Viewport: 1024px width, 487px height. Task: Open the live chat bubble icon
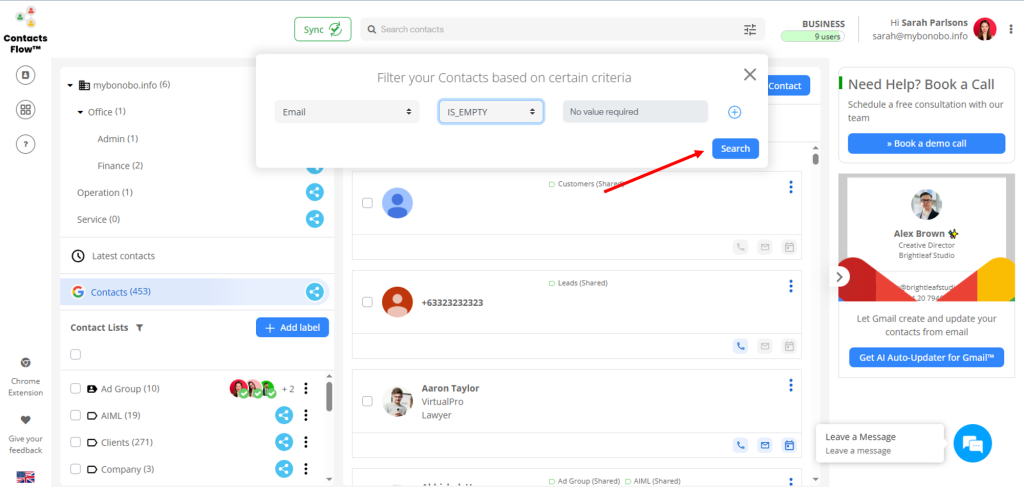[972, 443]
